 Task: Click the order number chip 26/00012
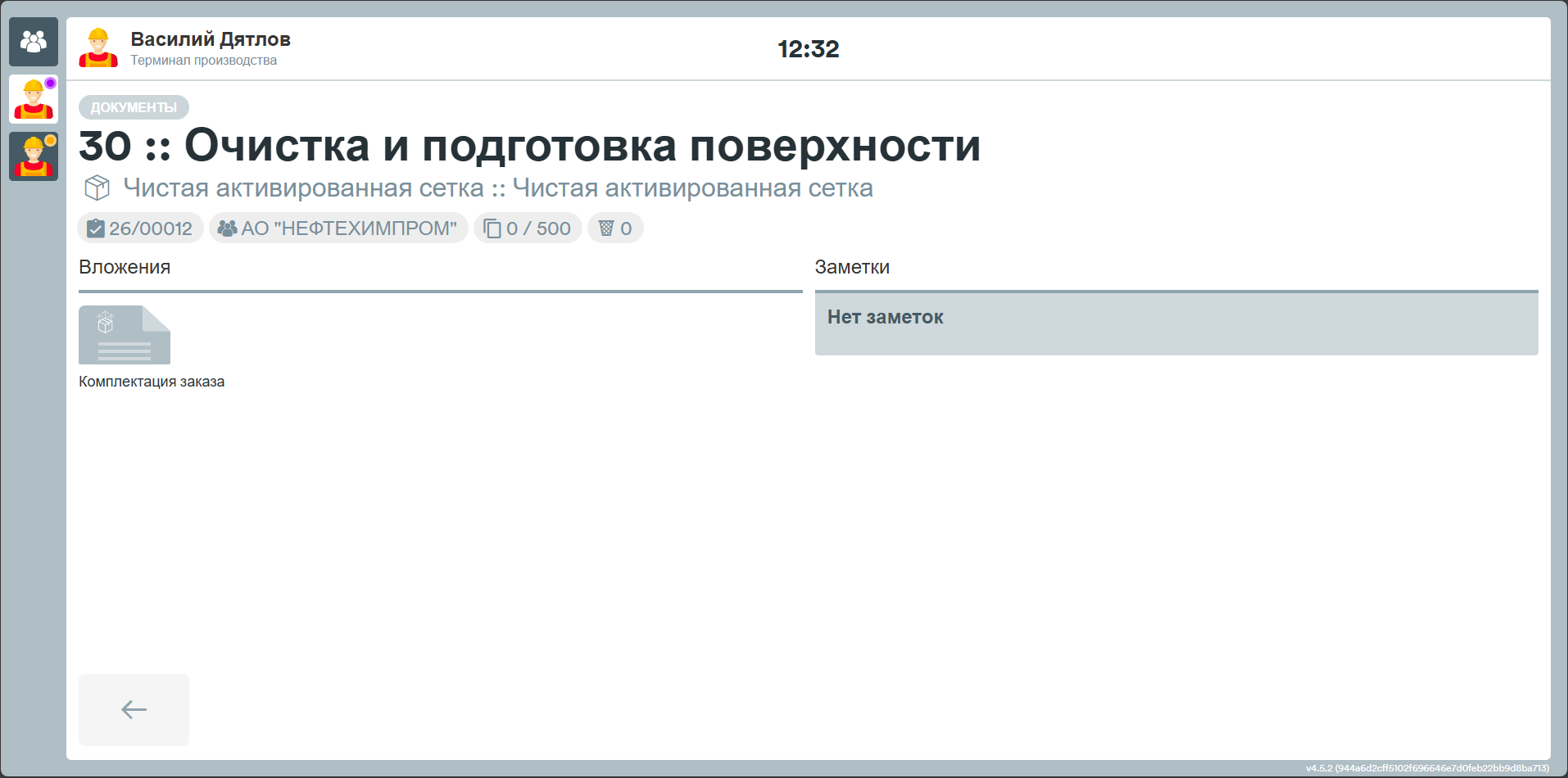tap(140, 228)
